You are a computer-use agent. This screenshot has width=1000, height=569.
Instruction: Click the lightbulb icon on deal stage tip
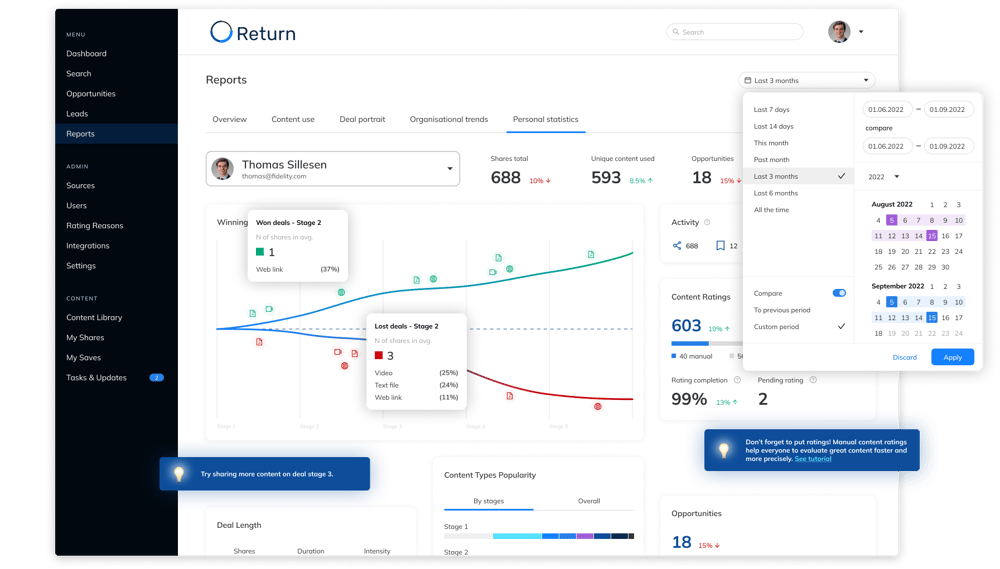click(179, 474)
